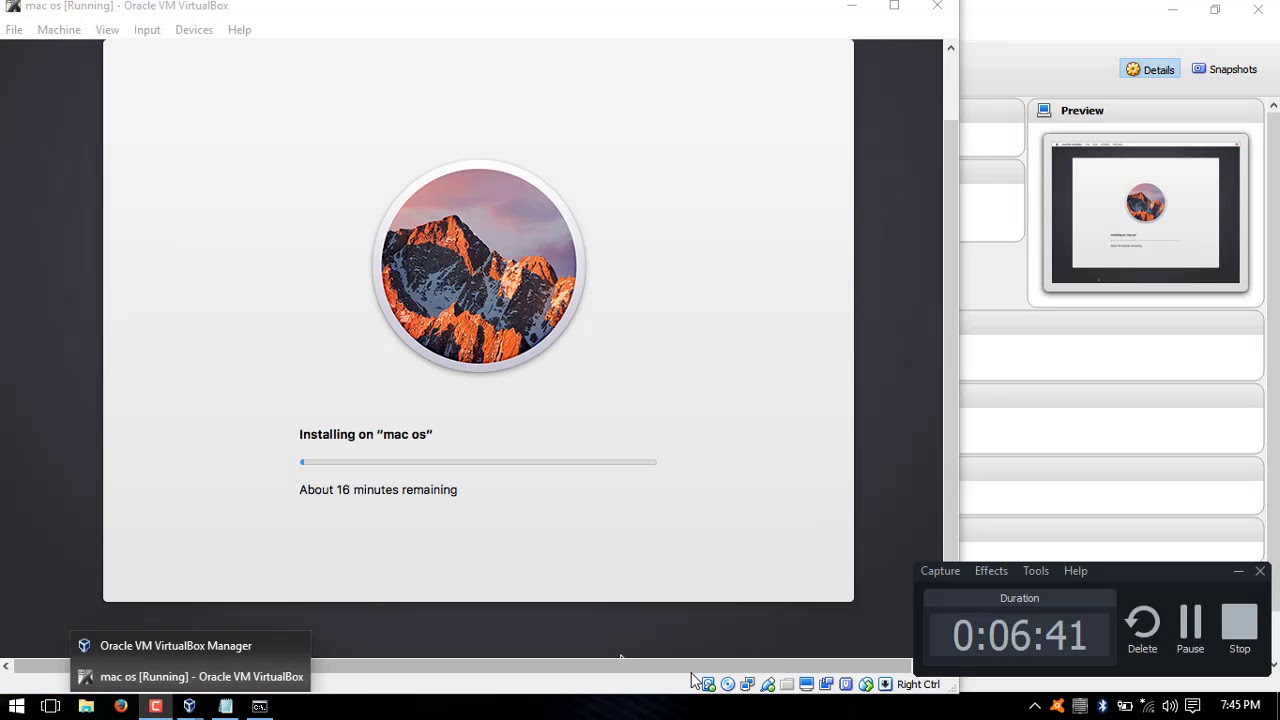The height and width of the screenshot is (720, 1280).
Task: Click the mouse integration status icon
Action: pyautogui.click(x=866, y=684)
